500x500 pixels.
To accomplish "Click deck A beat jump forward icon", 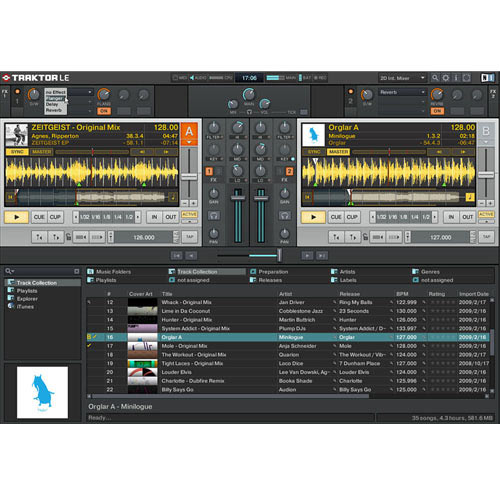I will point(97,237).
